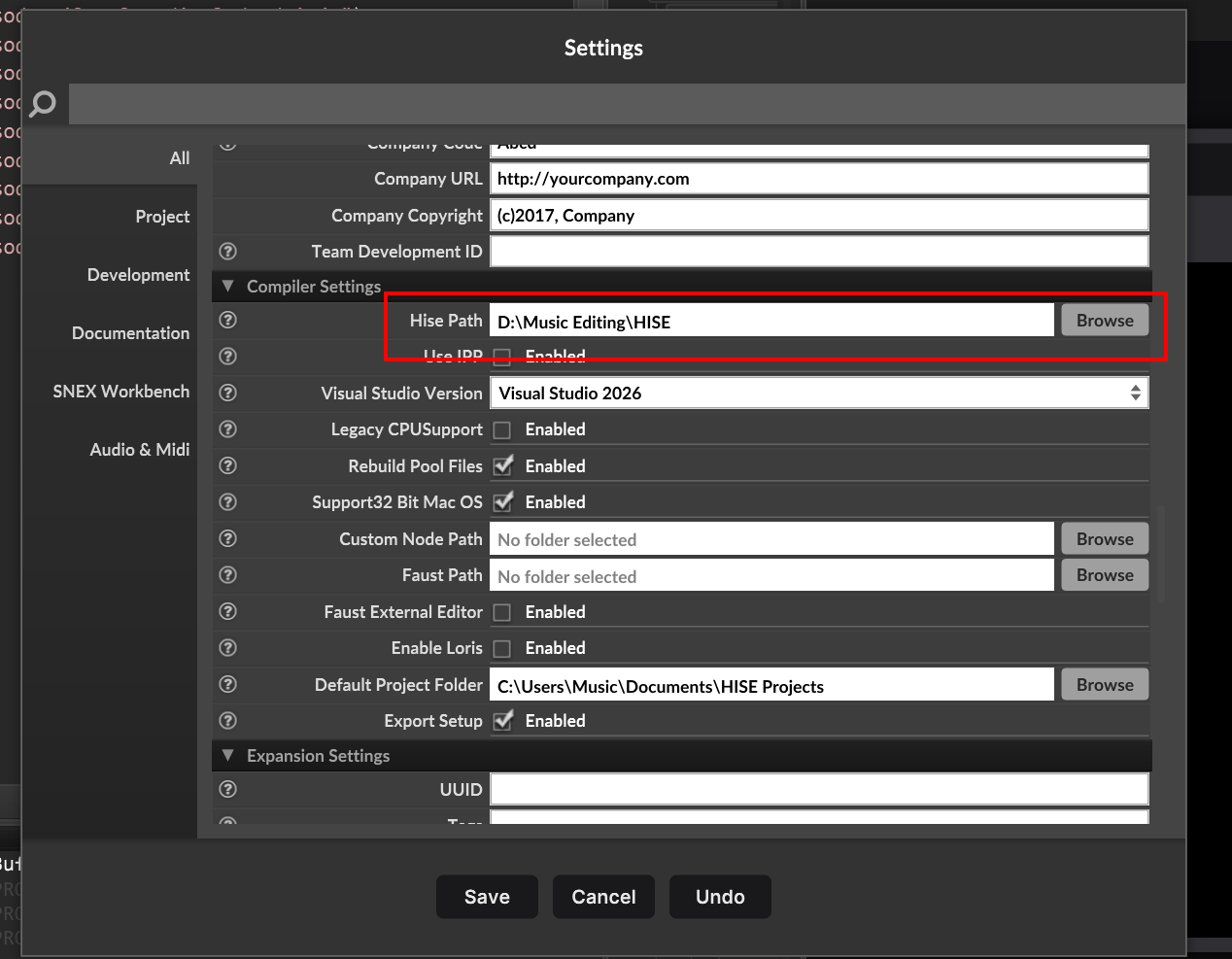Screen dimensions: 1232x959
Task: Open the Visual Studio Version dropdown
Action: (818, 393)
